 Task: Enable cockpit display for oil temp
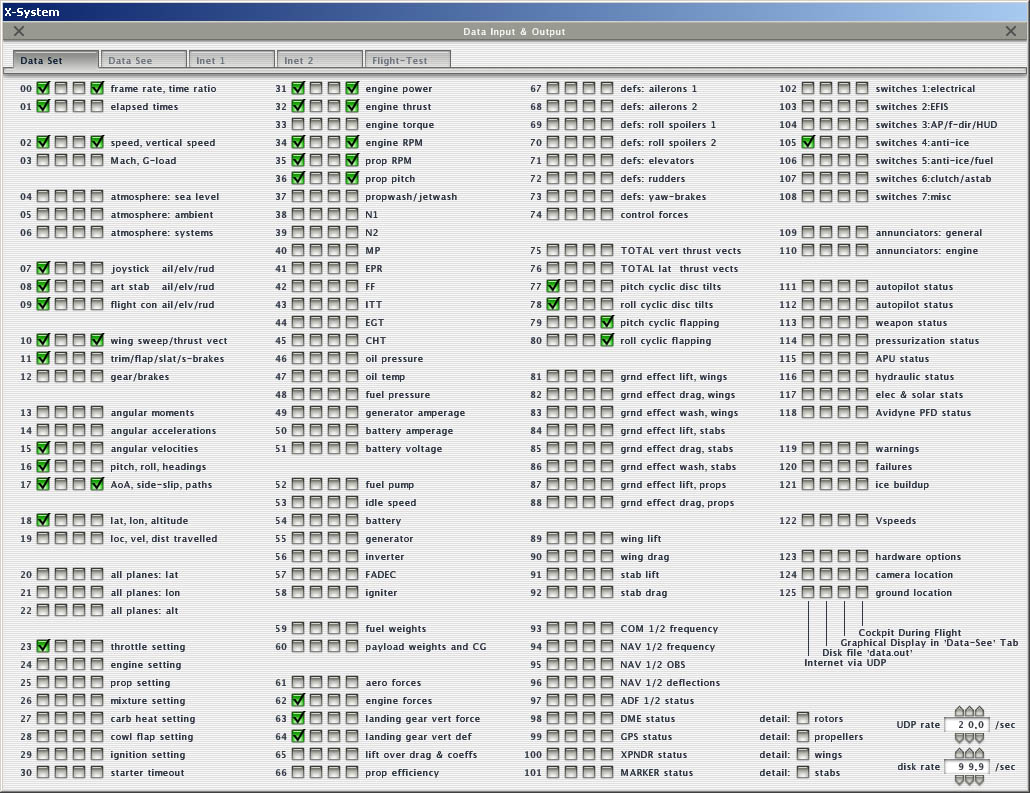click(352, 376)
